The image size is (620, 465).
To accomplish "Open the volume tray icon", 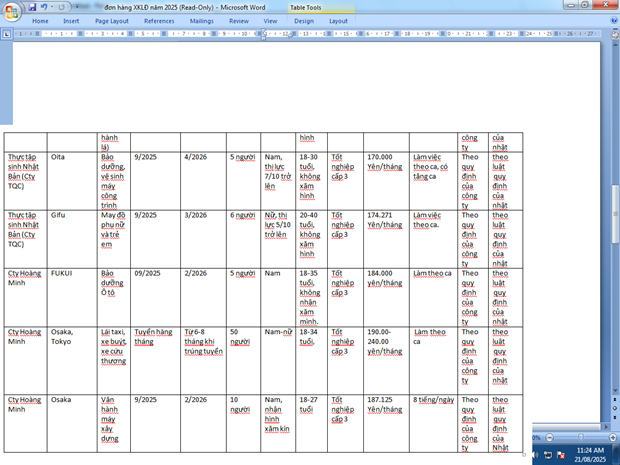I will [x=535, y=455].
